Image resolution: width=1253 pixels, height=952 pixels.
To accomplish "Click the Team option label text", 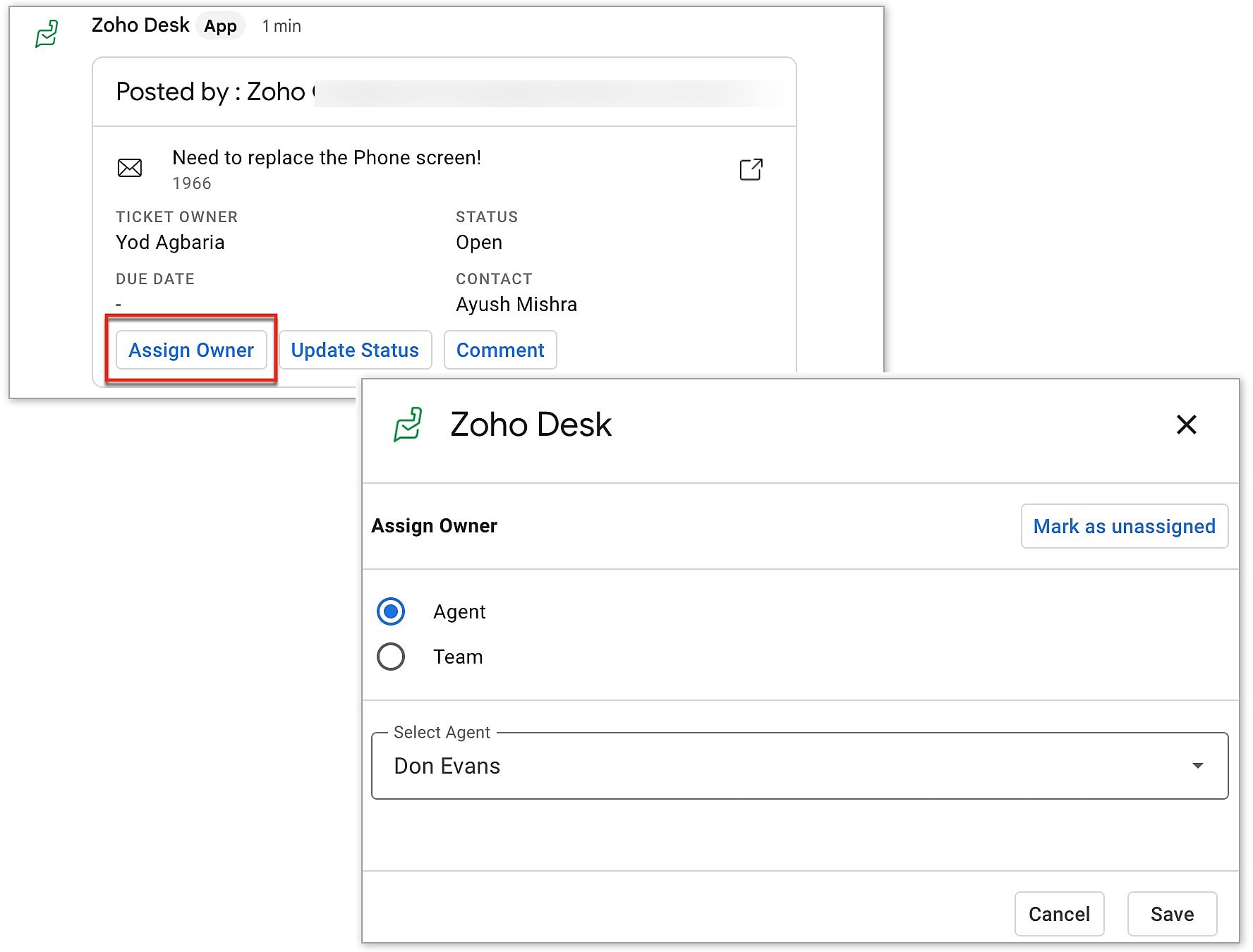I will [x=458, y=657].
